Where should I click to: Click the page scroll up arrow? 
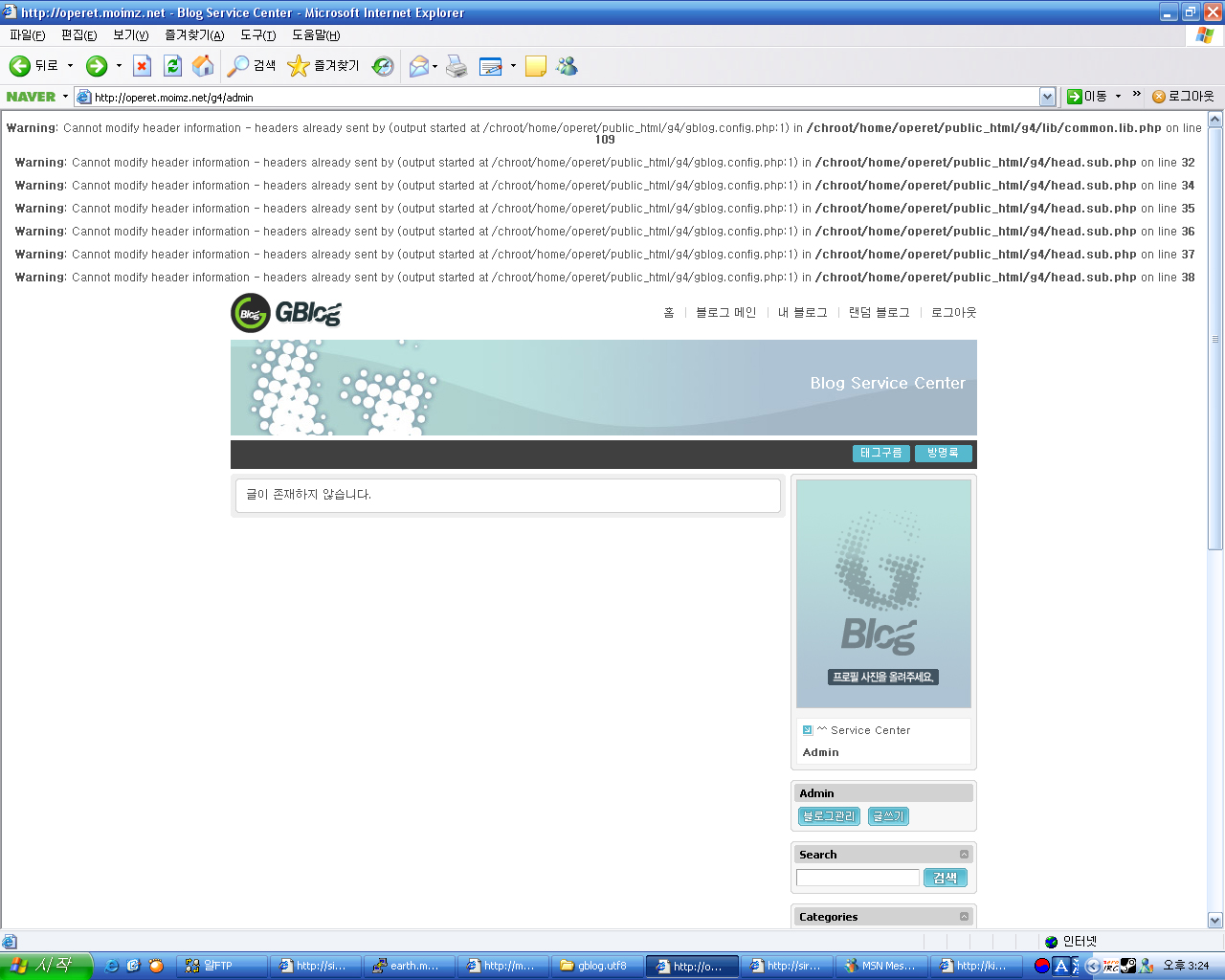coord(1215,120)
